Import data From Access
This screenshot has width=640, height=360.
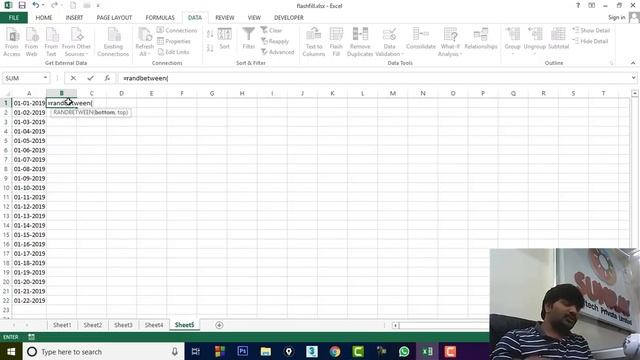(x=12, y=42)
